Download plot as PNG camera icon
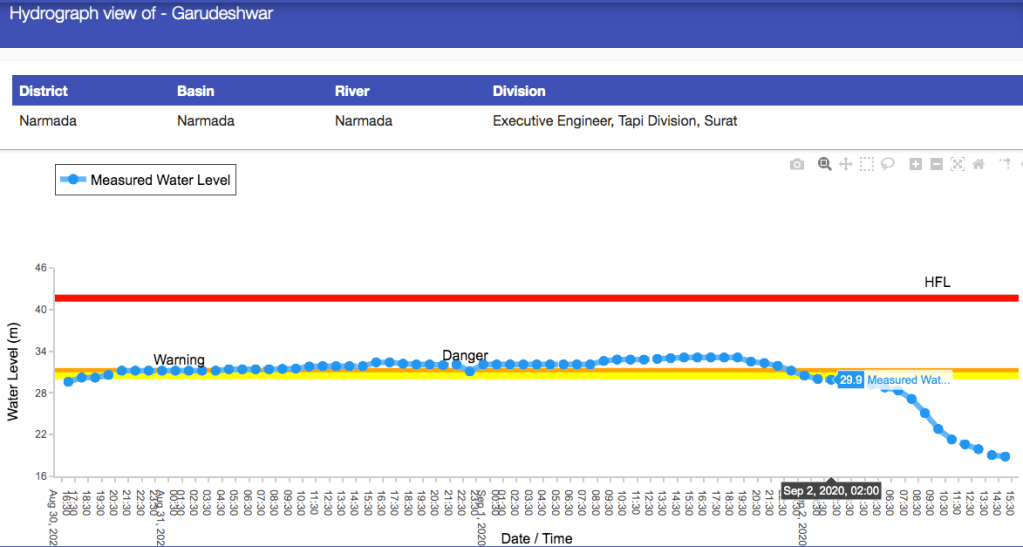 point(796,164)
